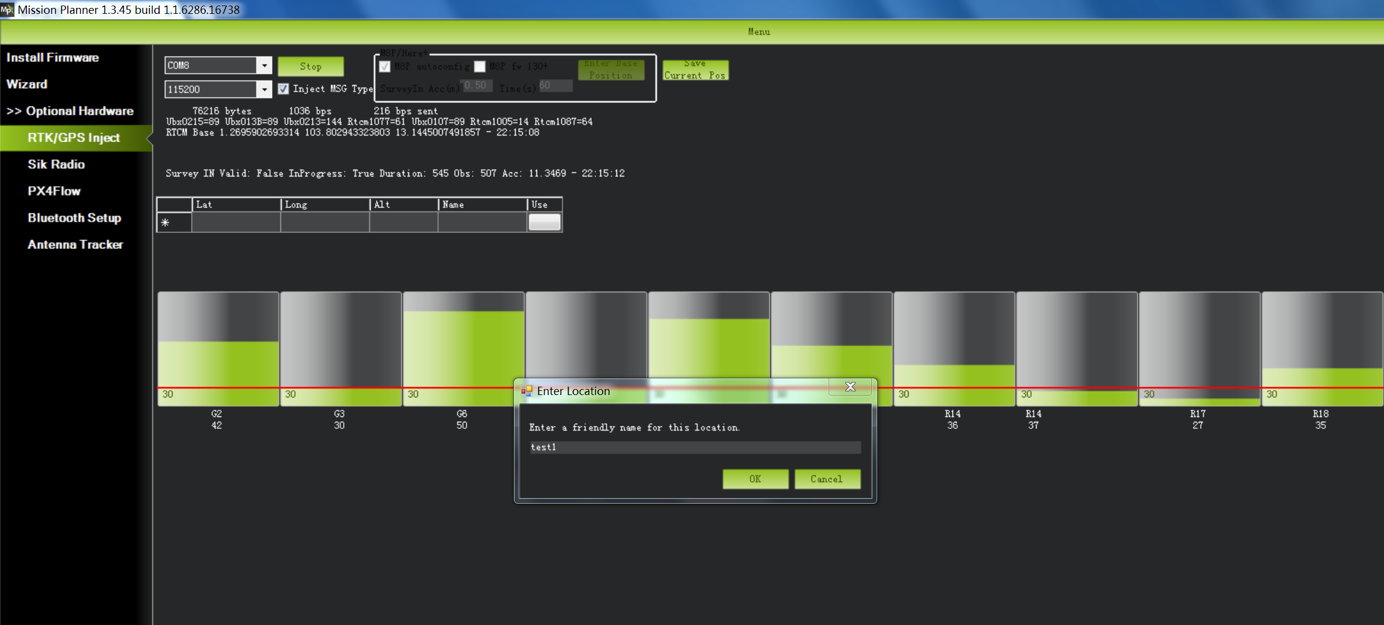Go to PX4Flow settings
The image size is (1384, 625).
click(x=54, y=191)
